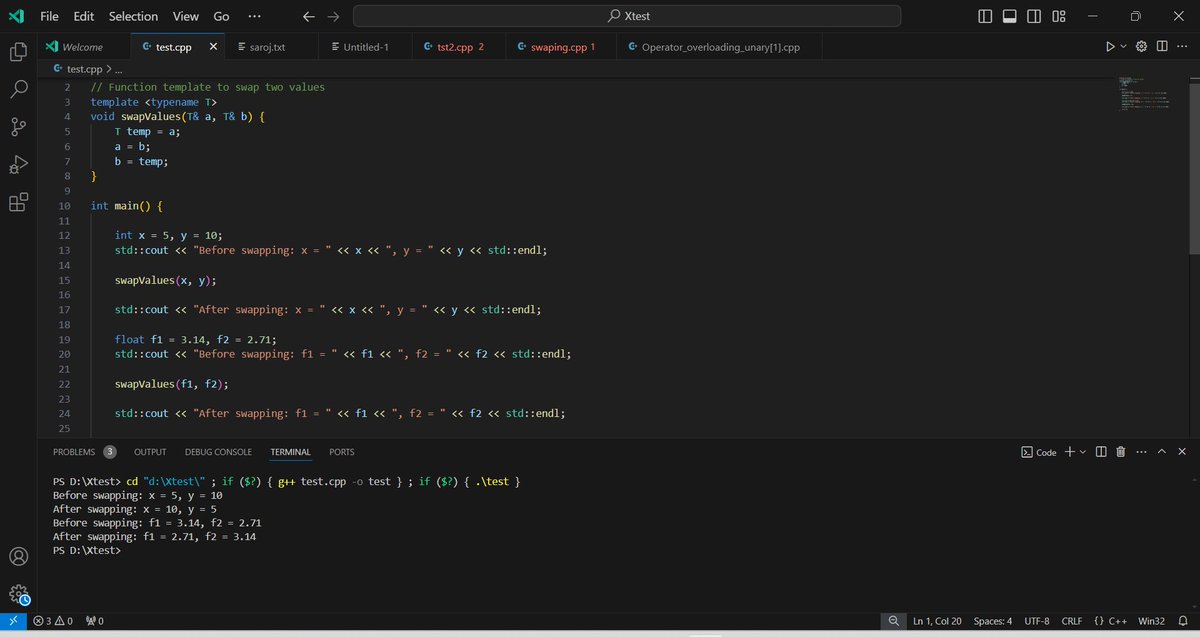Screen dimensions: 1200x637
Task: Click the Xtest command center search box
Action: (x=627, y=16)
